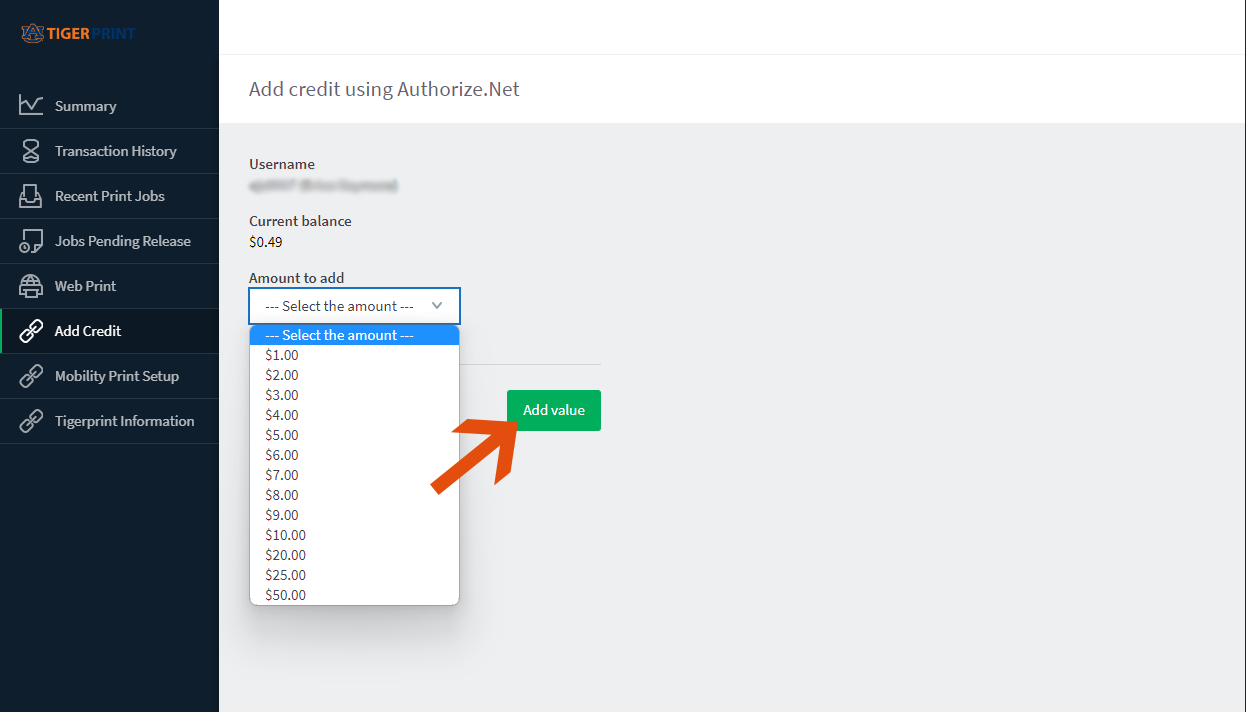This screenshot has height=712, width=1246.
Task: Select the $5.00 option
Action: click(x=354, y=435)
